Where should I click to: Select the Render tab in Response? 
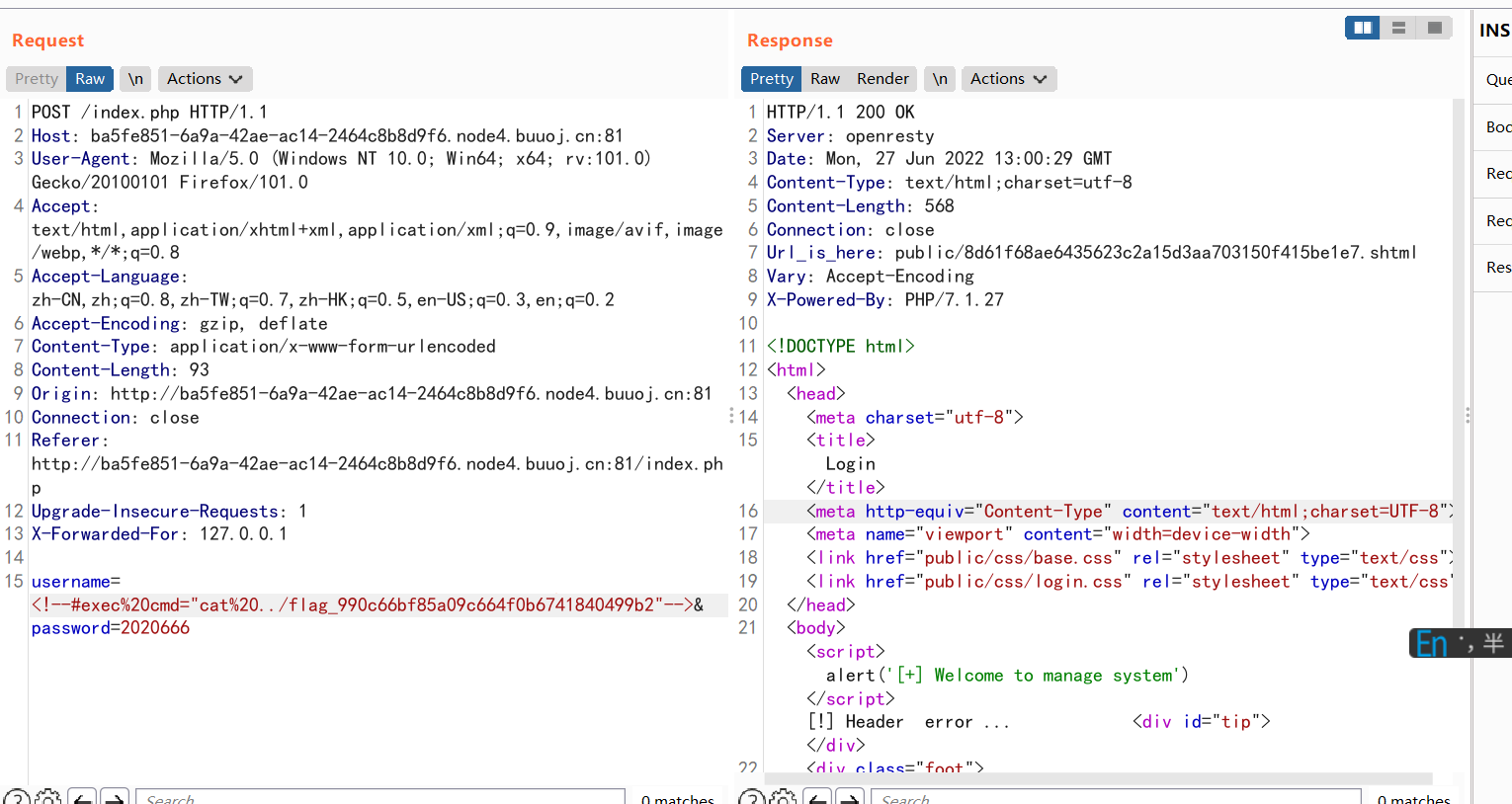pyautogui.click(x=882, y=79)
